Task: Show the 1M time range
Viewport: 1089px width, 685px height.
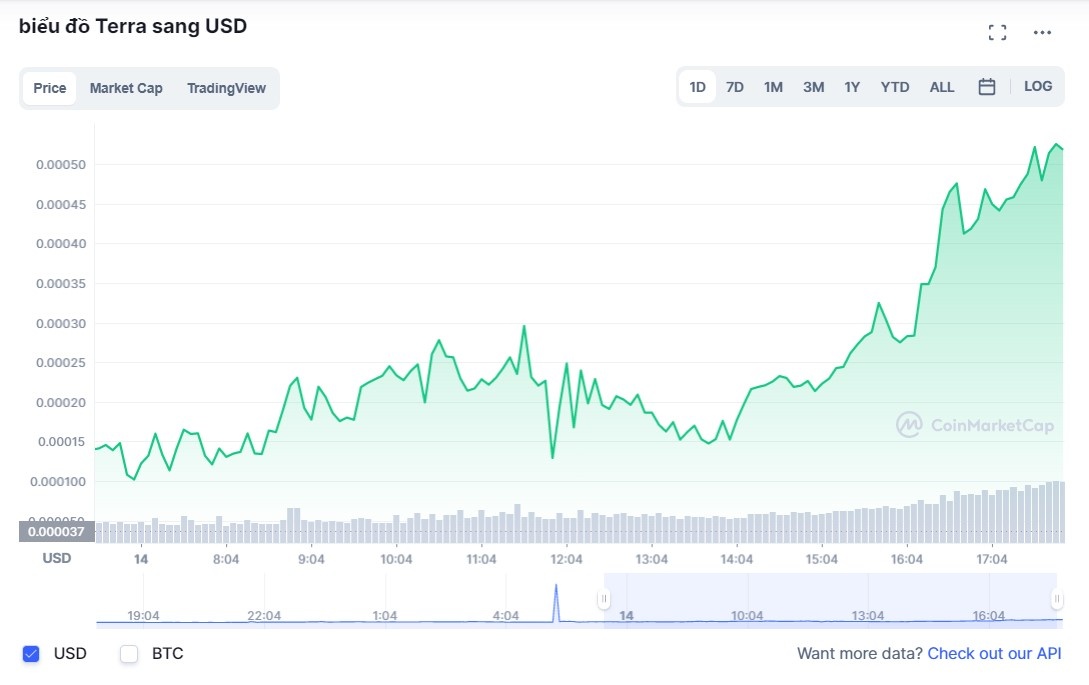Action: click(x=773, y=87)
